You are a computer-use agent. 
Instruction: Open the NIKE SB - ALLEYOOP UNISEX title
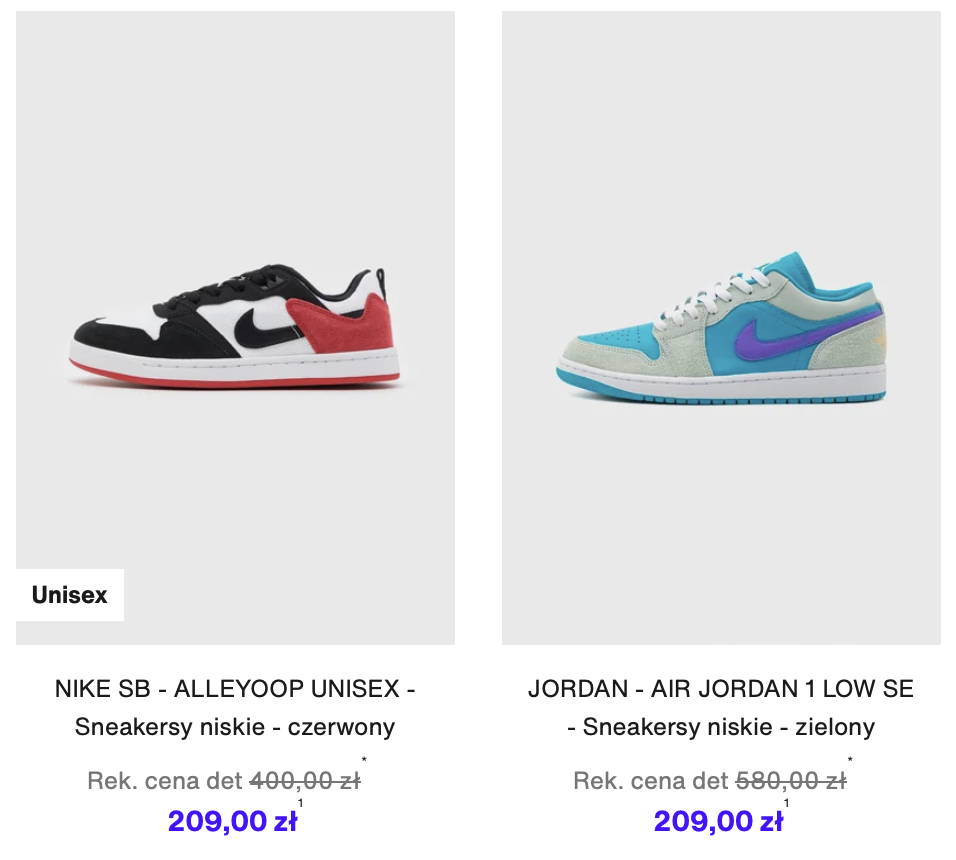[235, 689]
